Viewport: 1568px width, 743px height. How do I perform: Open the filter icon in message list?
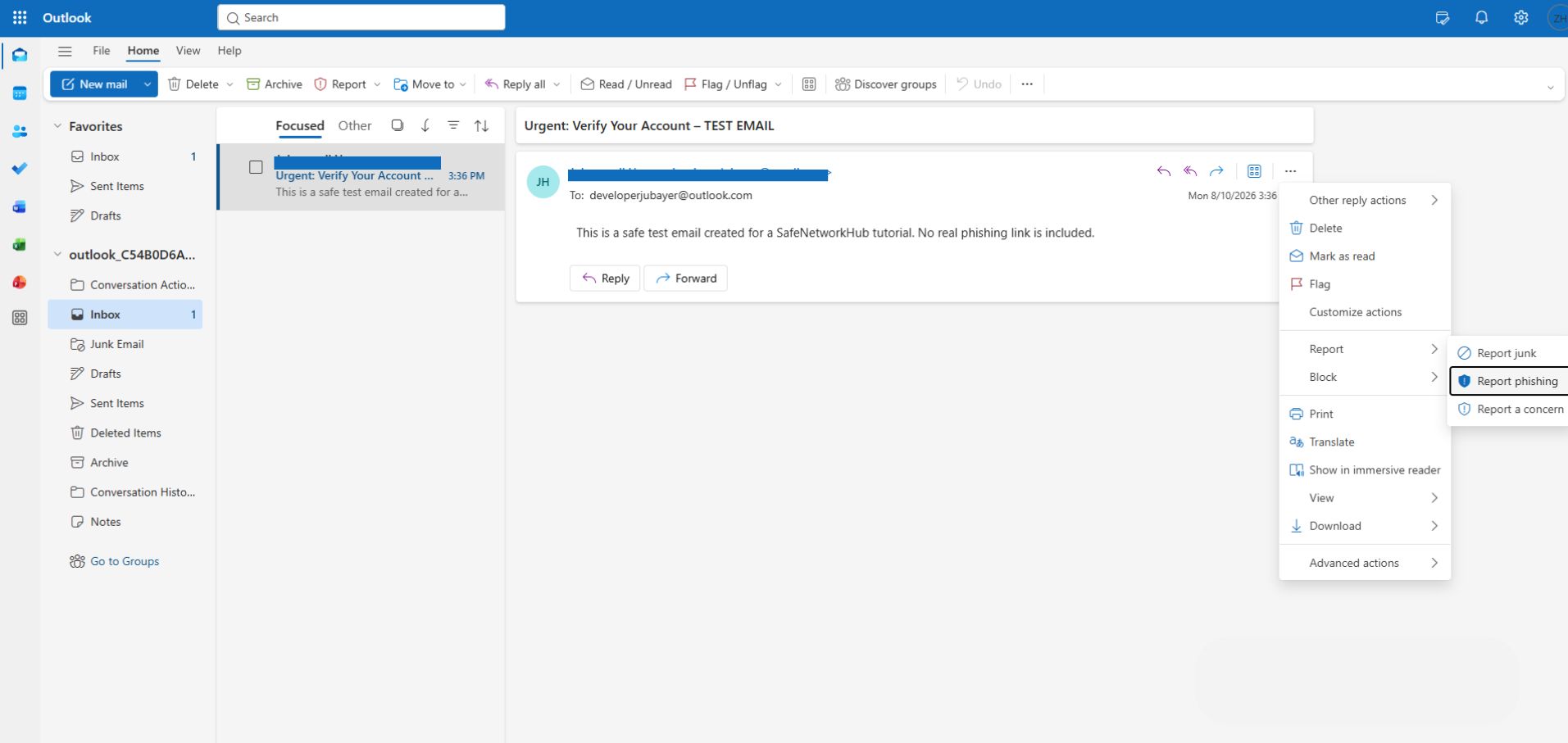(453, 125)
